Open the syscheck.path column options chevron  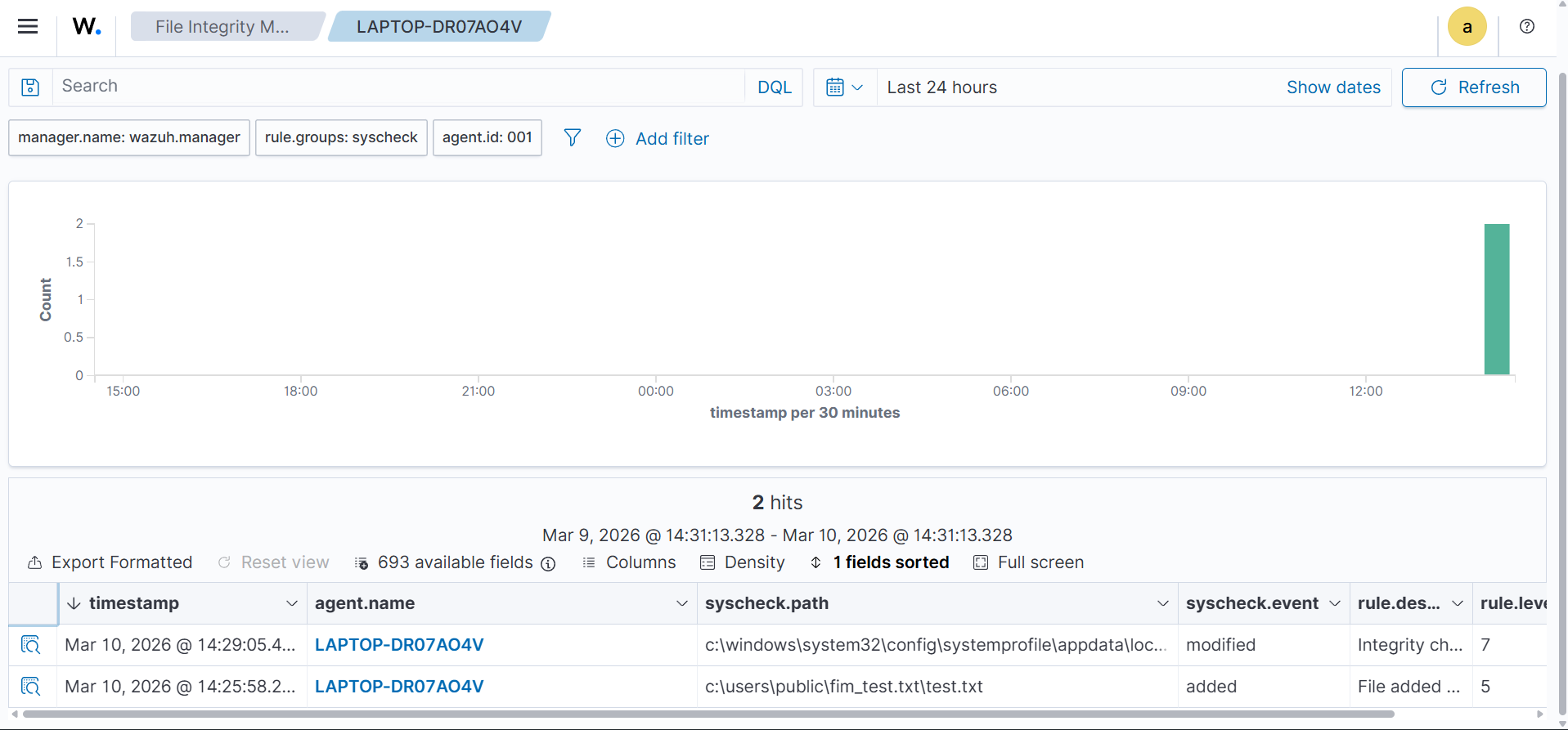click(1162, 603)
